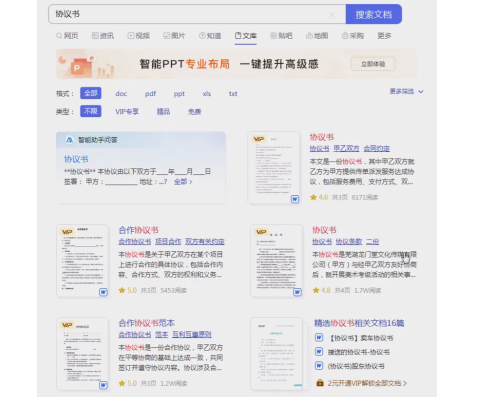Click the lock icon beside 2元开通VIP
Image resolution: width=489 pixels, height=403 pixels.
(320, 383)
